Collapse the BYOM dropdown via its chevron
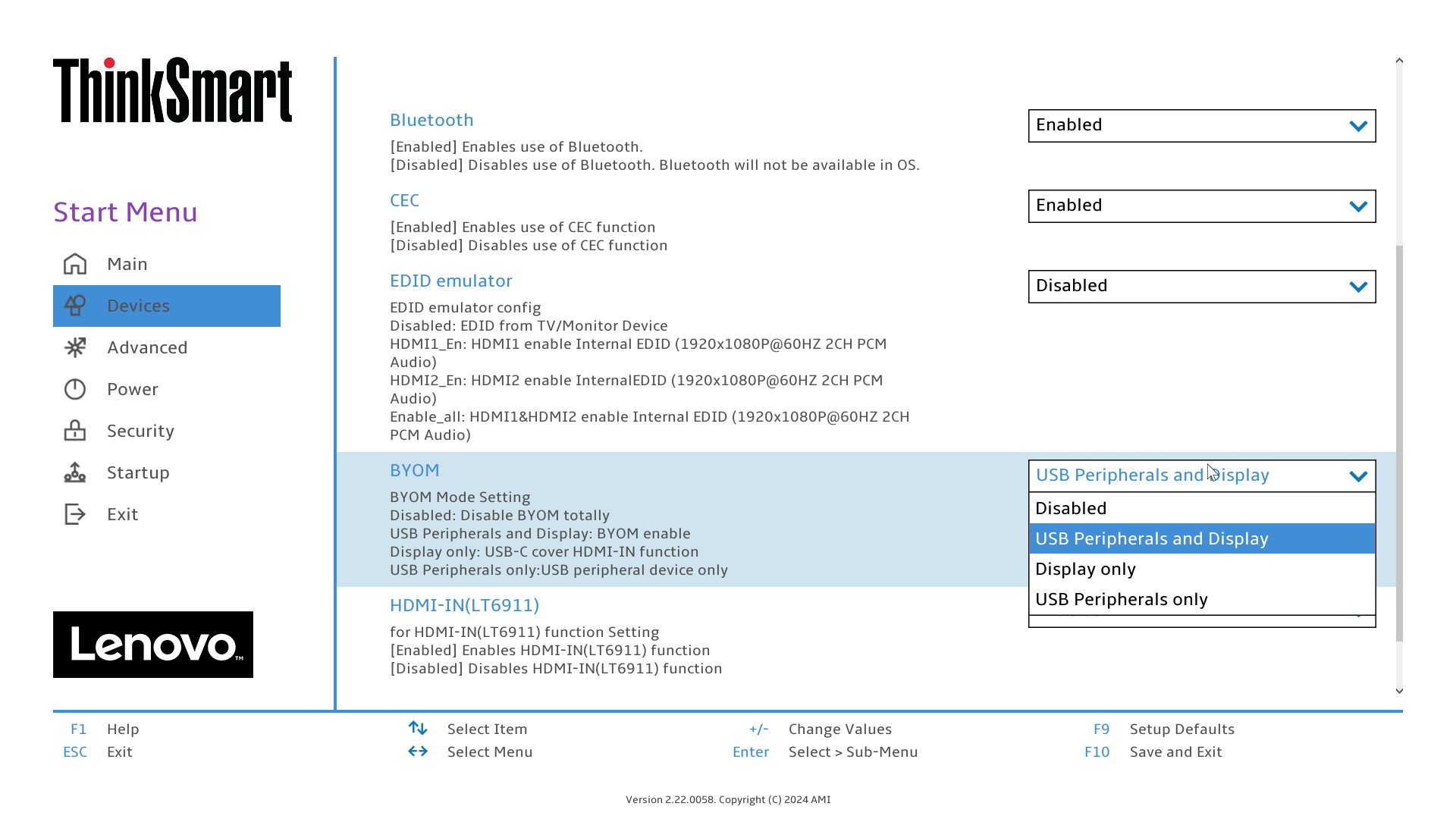The height and width of the screenshot is (819, 1456). 1357,476
